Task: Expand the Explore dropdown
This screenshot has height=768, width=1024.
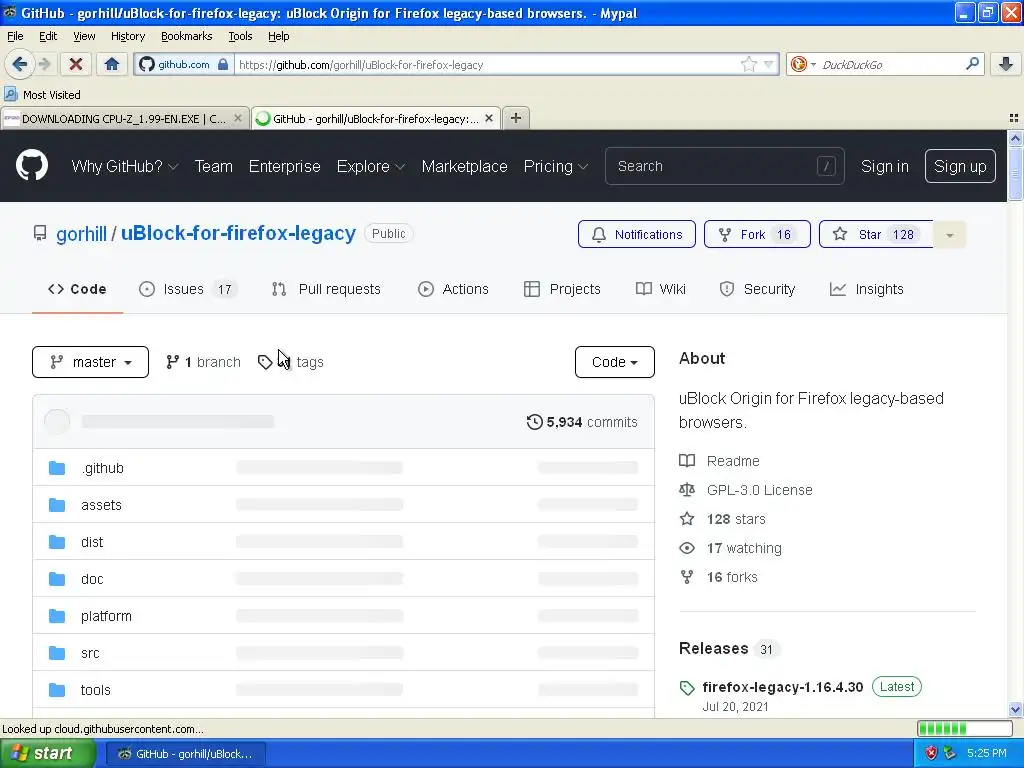Action: 371,167
